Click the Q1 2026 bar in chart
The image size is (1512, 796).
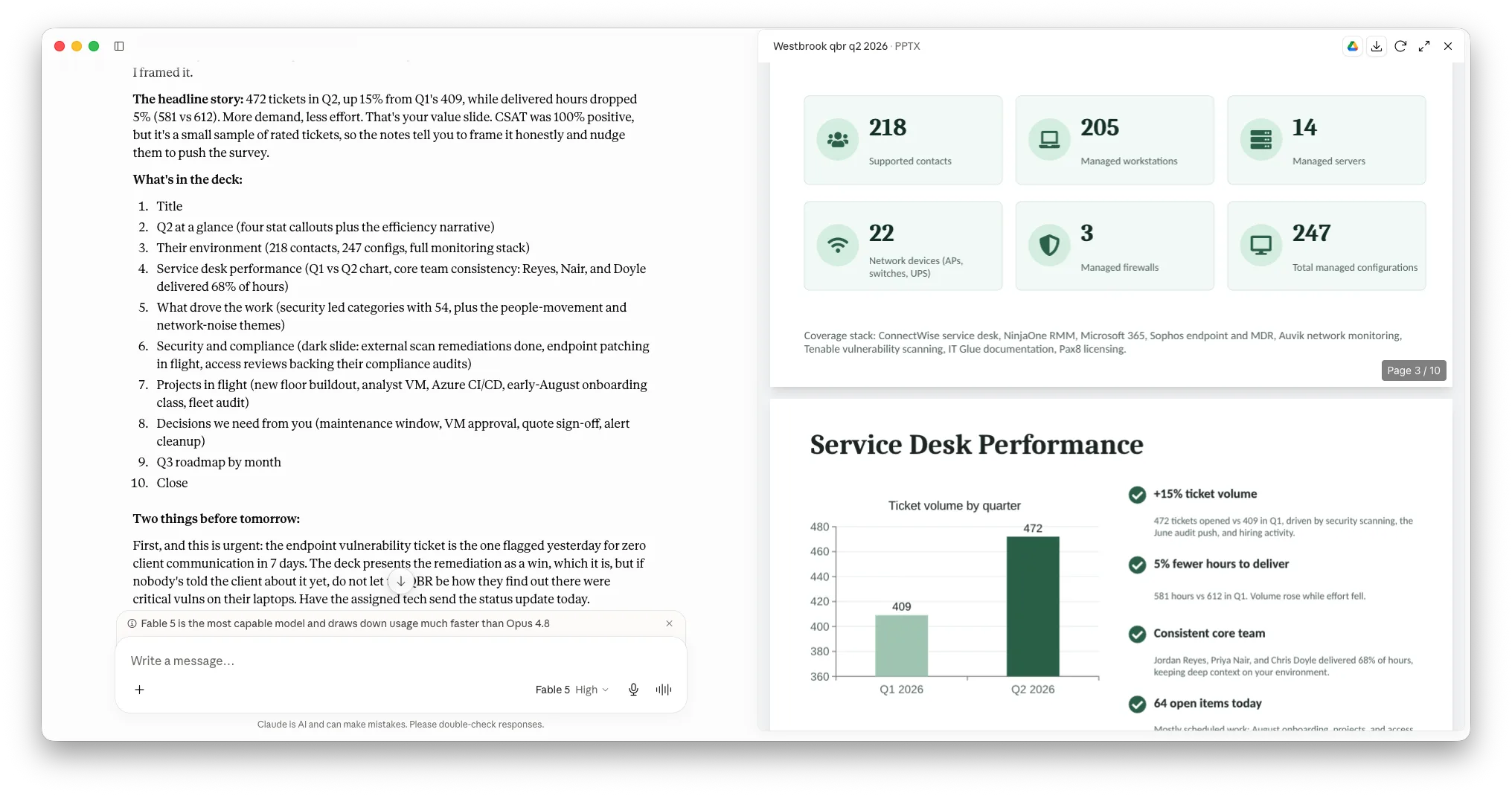(x=901, y=646)
